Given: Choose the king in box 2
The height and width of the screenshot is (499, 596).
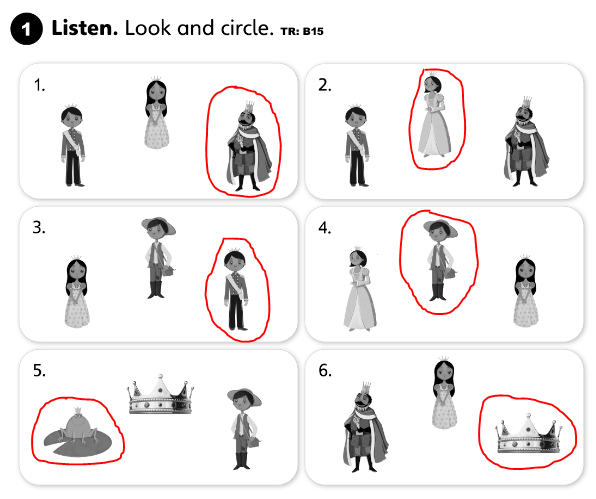Looking at the screenshot, I should [526, 141].
